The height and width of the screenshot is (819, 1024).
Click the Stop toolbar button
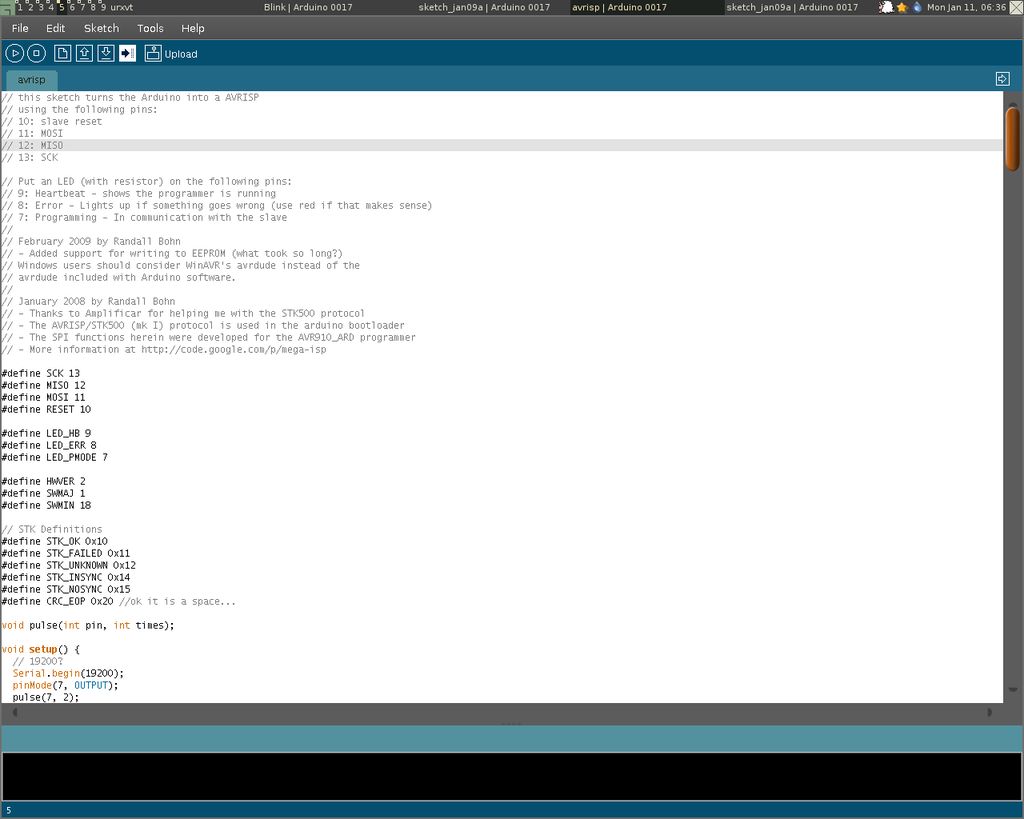[x=37, y=54]
